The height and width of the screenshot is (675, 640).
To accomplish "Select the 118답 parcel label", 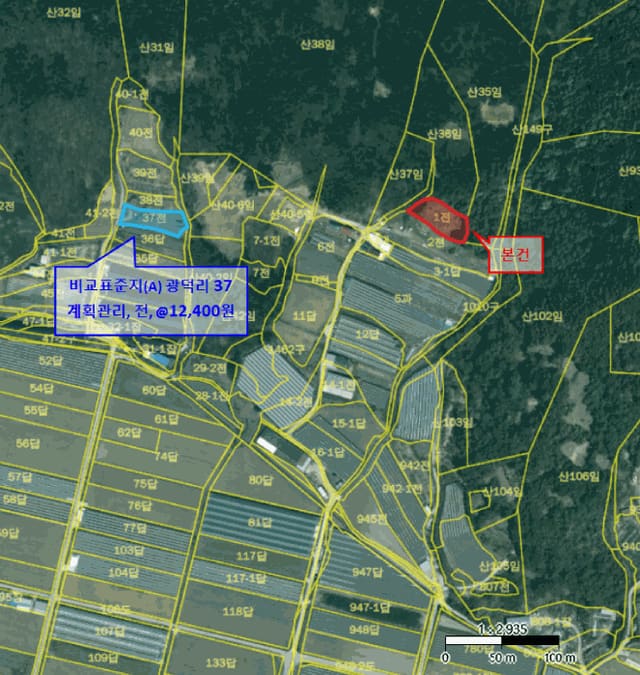I will [238, 611].
